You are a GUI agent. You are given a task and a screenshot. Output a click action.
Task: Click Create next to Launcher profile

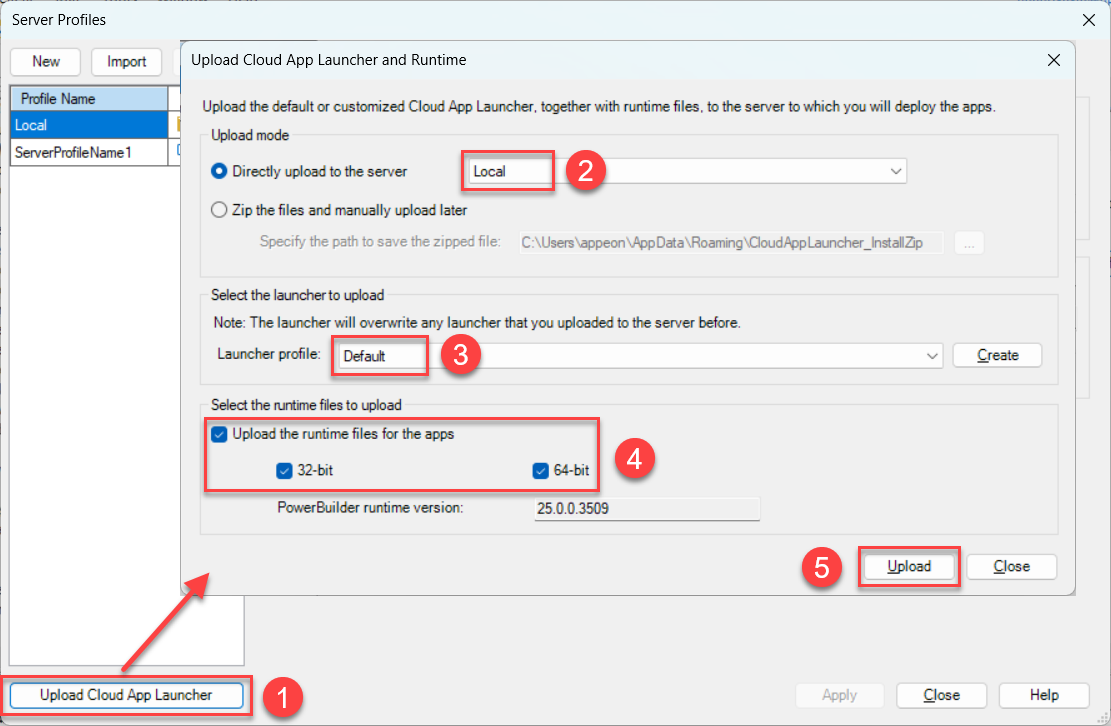(x=997, y=355)
